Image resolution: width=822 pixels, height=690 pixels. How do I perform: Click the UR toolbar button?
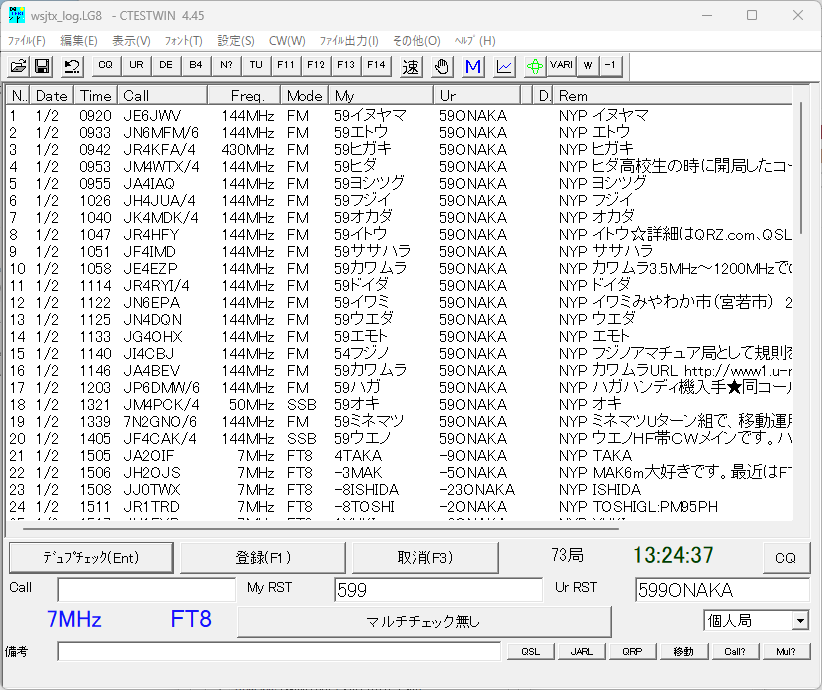pos(136,66)
